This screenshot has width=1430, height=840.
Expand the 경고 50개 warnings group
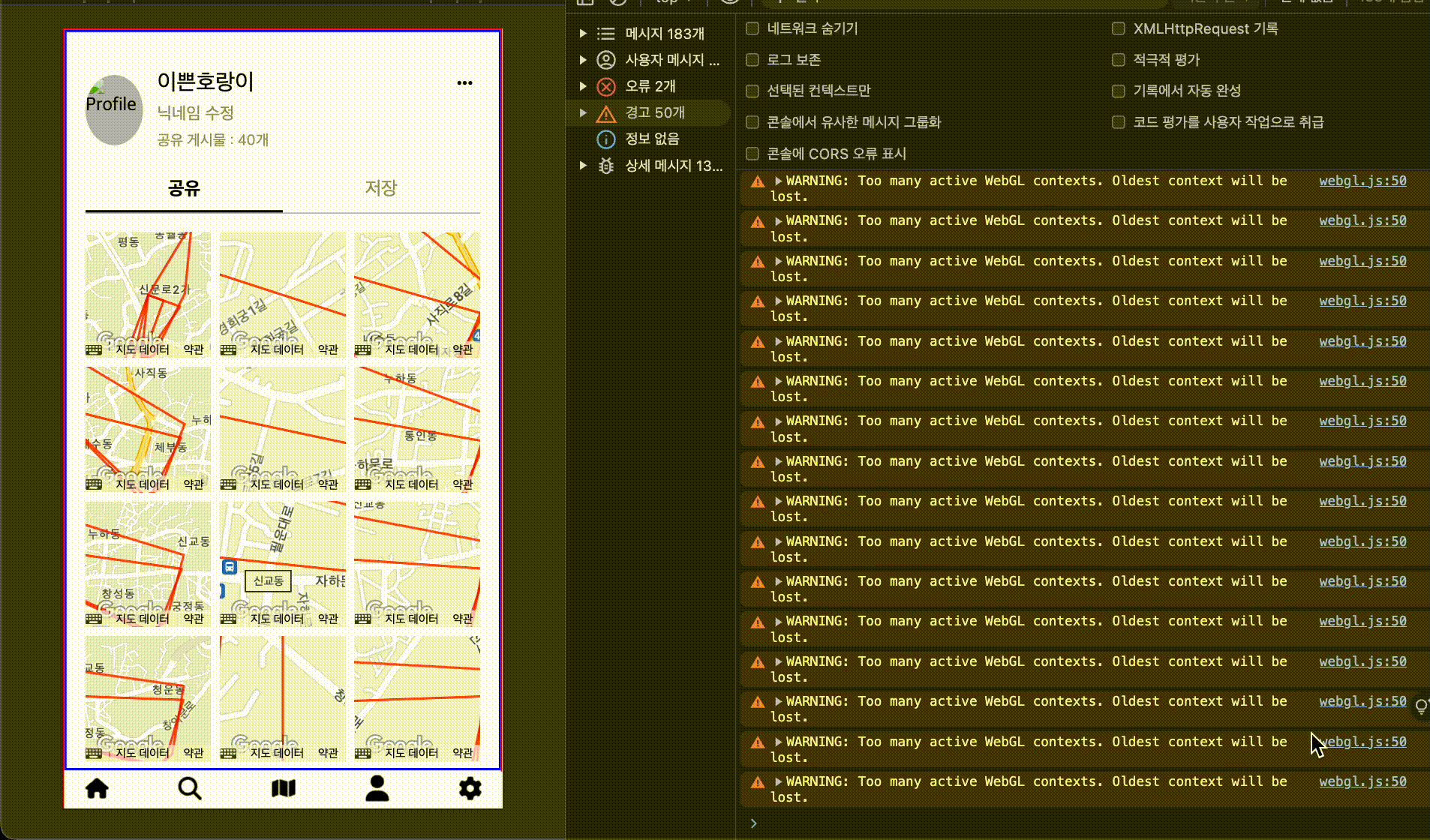(583, 112)
